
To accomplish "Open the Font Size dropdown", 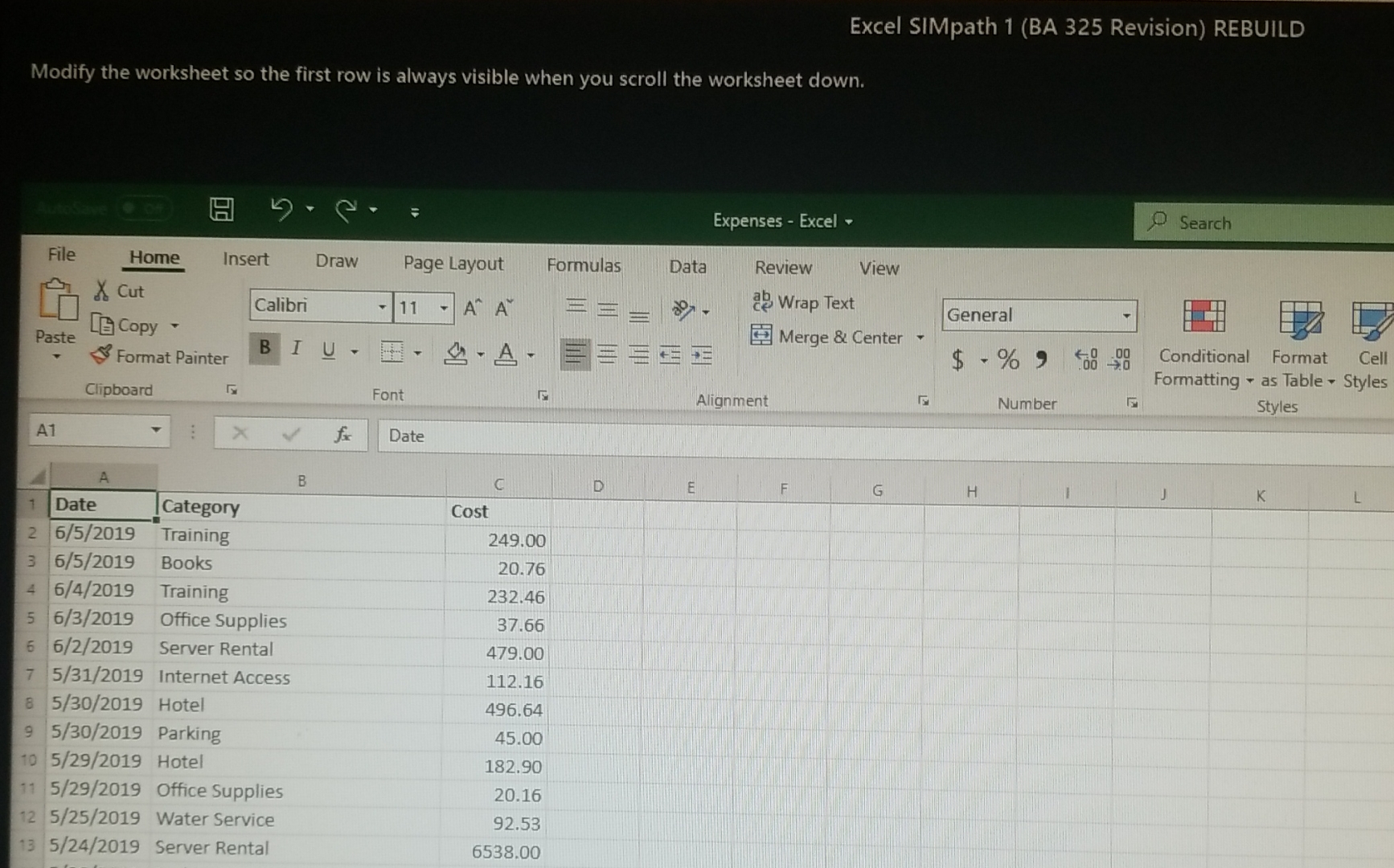I will [x=443, y=306].
